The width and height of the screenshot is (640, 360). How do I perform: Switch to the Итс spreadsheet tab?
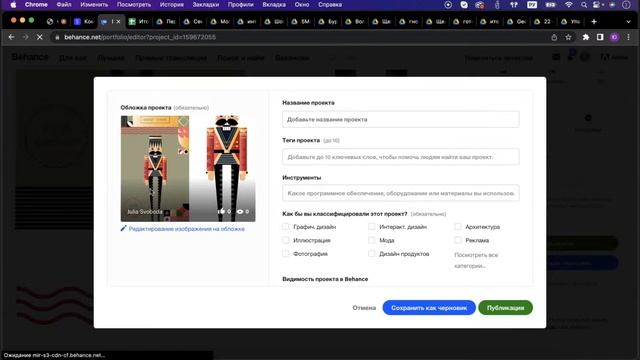pos(138,22)
